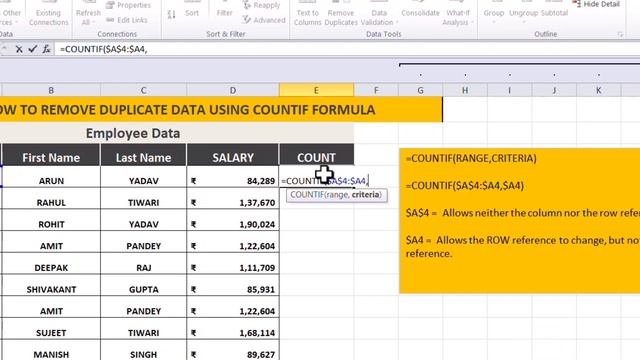The width and height of the screenshot is (640, 360).
Task: Click the COUNTIF function tooltip name
Action: pyautogui.click(x=307, y=195)
